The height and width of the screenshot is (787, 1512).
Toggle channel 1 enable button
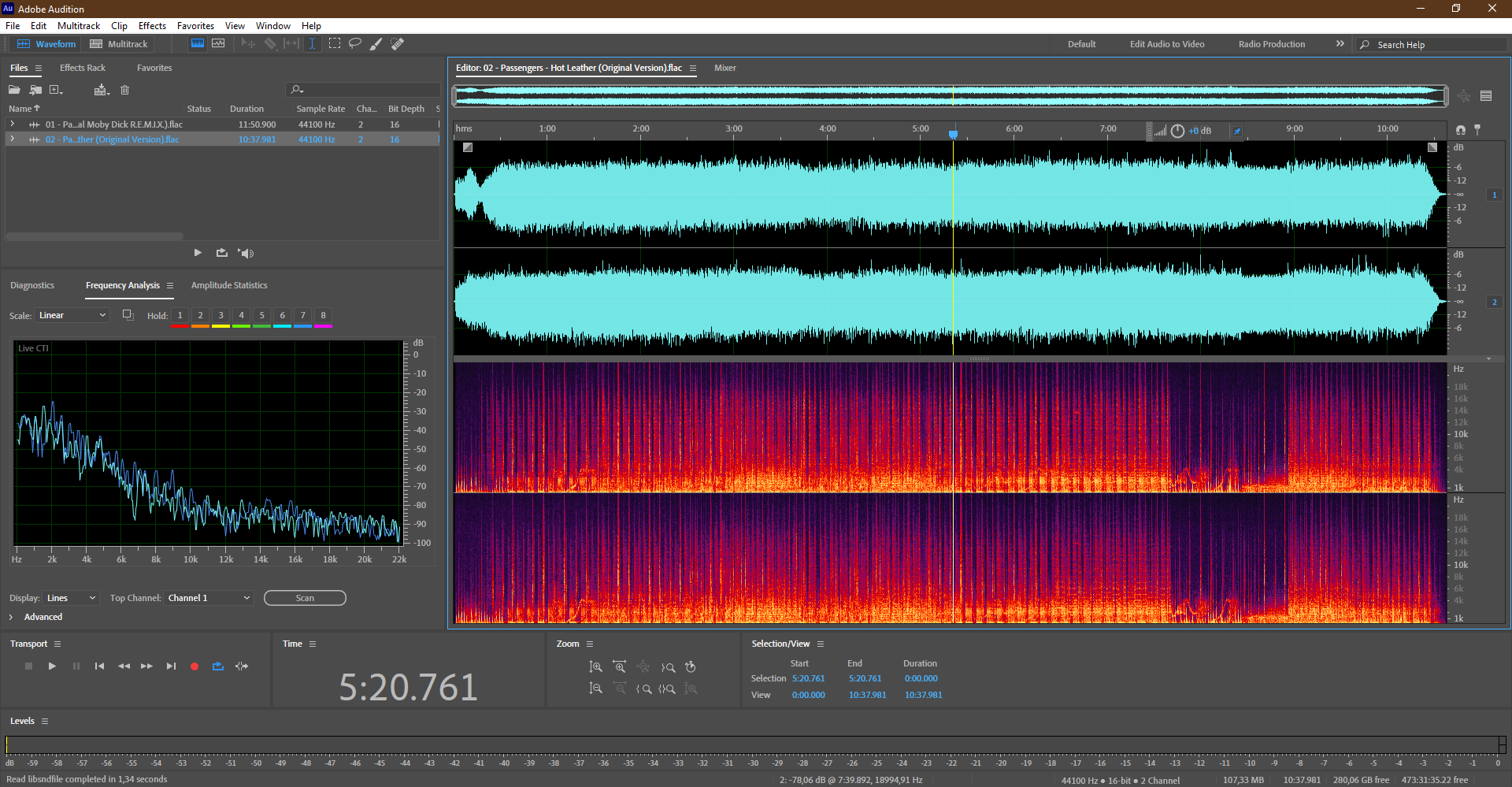tap(1494, 195)
